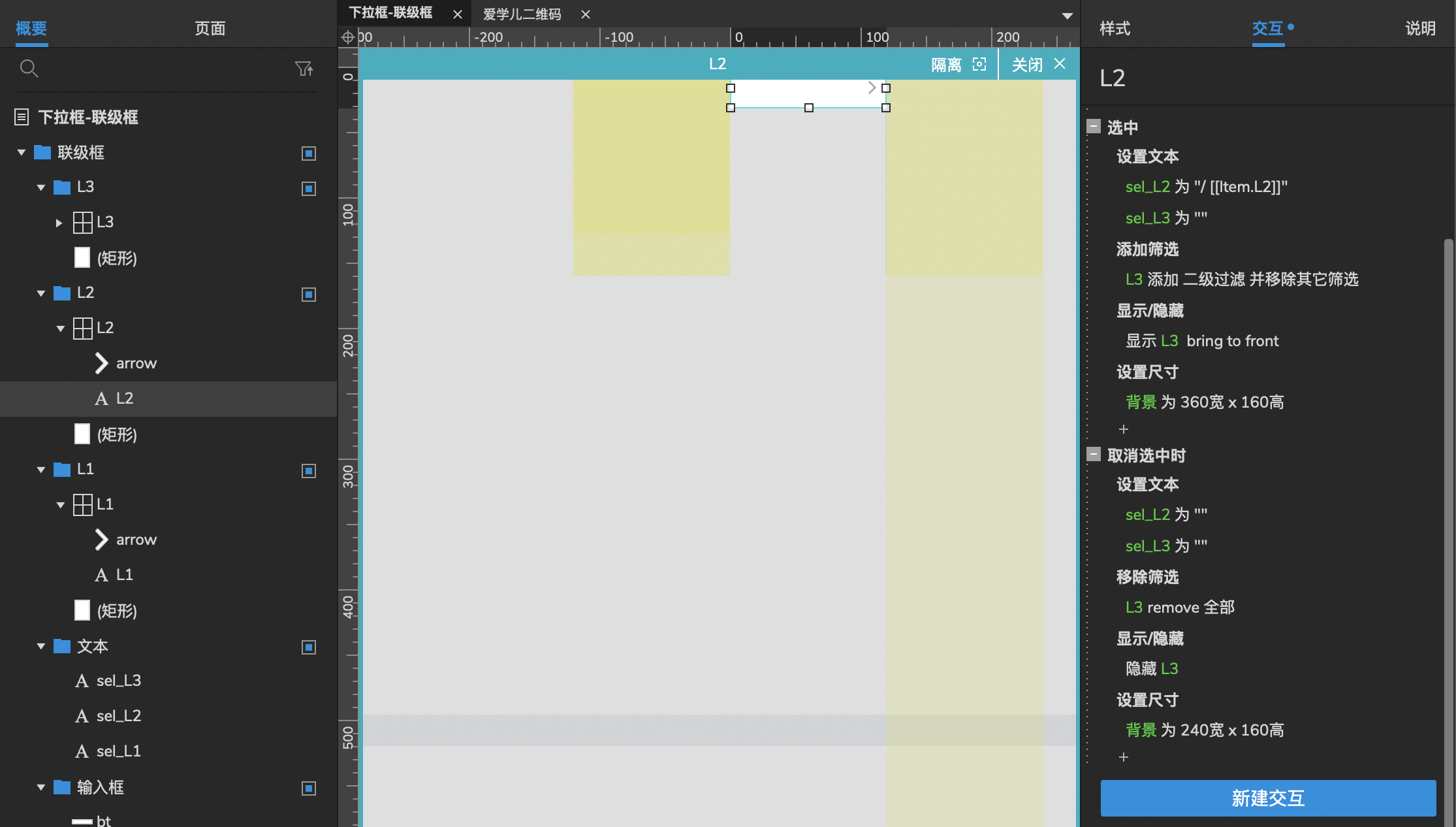This screenshot has height=827, width=1456.
Task: Collapse the 取消选中时 interaction event
Action: [1094, 454]
